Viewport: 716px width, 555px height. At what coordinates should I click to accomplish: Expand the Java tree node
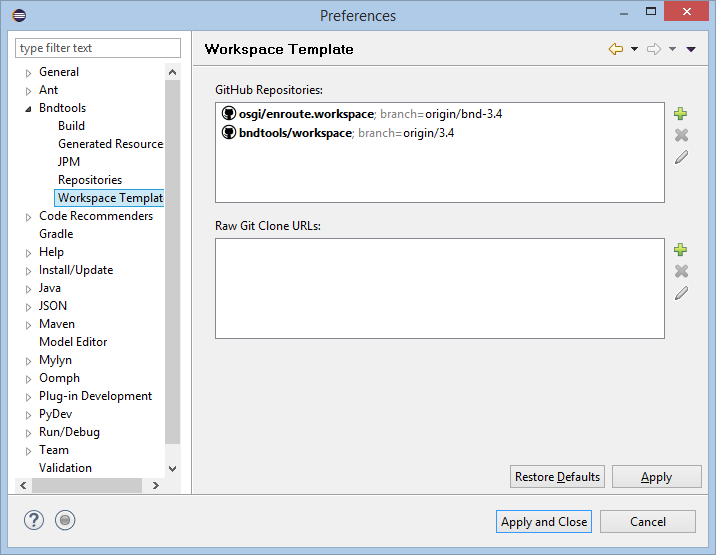pos(28,289)
